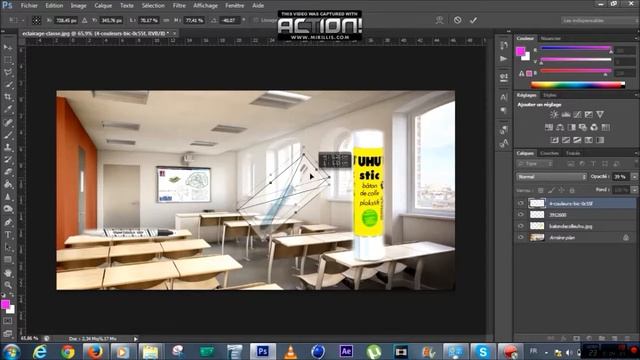
Task: Toggle maintain aspect ratio link
Action: tap(166, 20)
